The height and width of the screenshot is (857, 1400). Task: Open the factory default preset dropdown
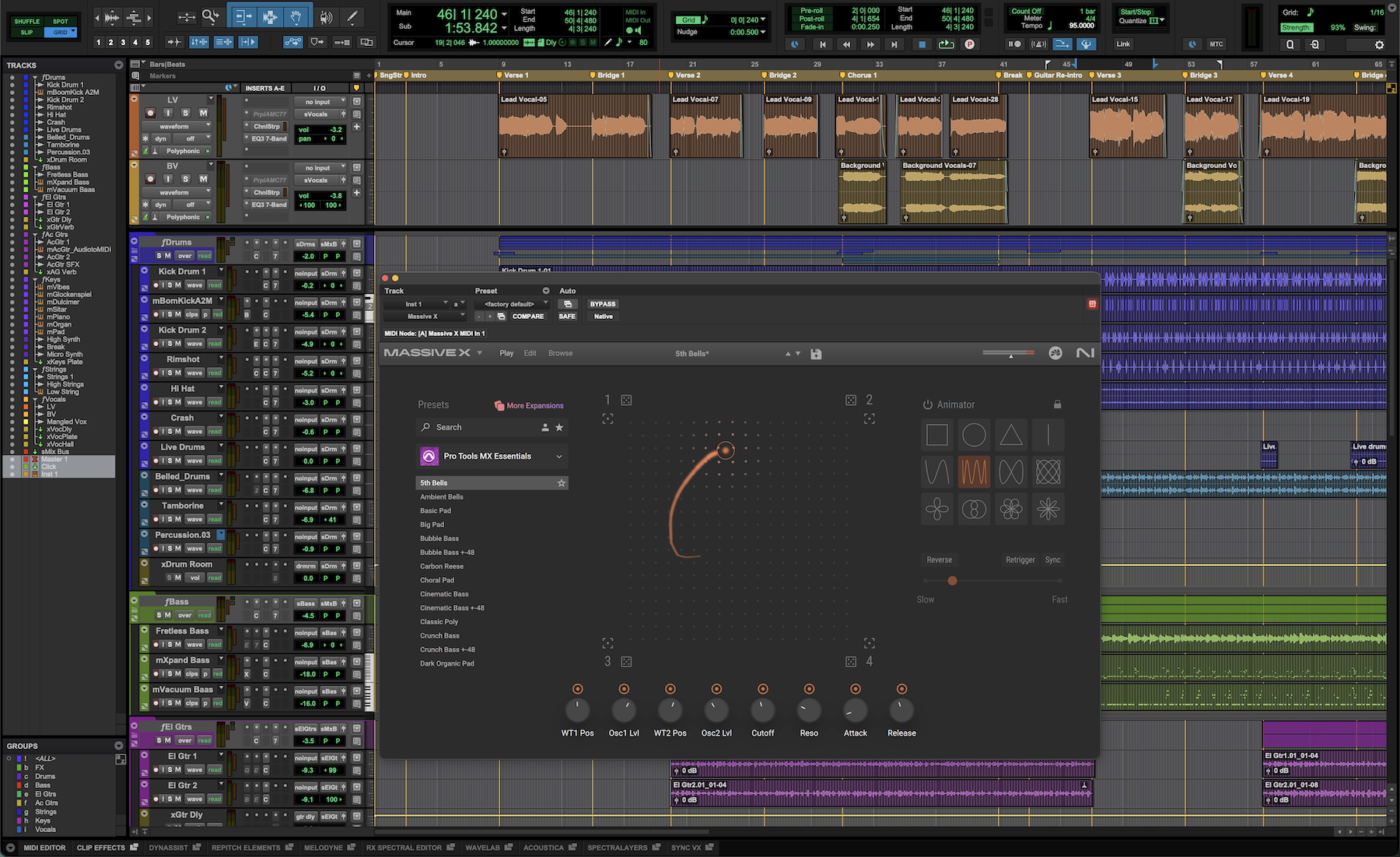click(511, 304)
